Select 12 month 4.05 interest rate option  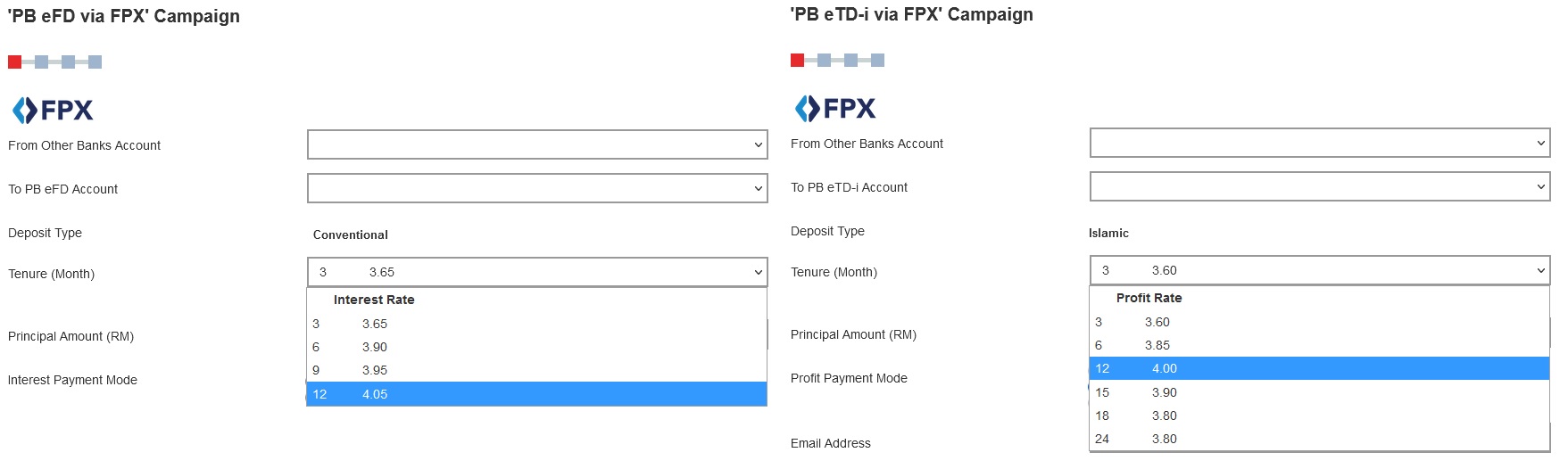pyautogui.click(x=536, y=394)
